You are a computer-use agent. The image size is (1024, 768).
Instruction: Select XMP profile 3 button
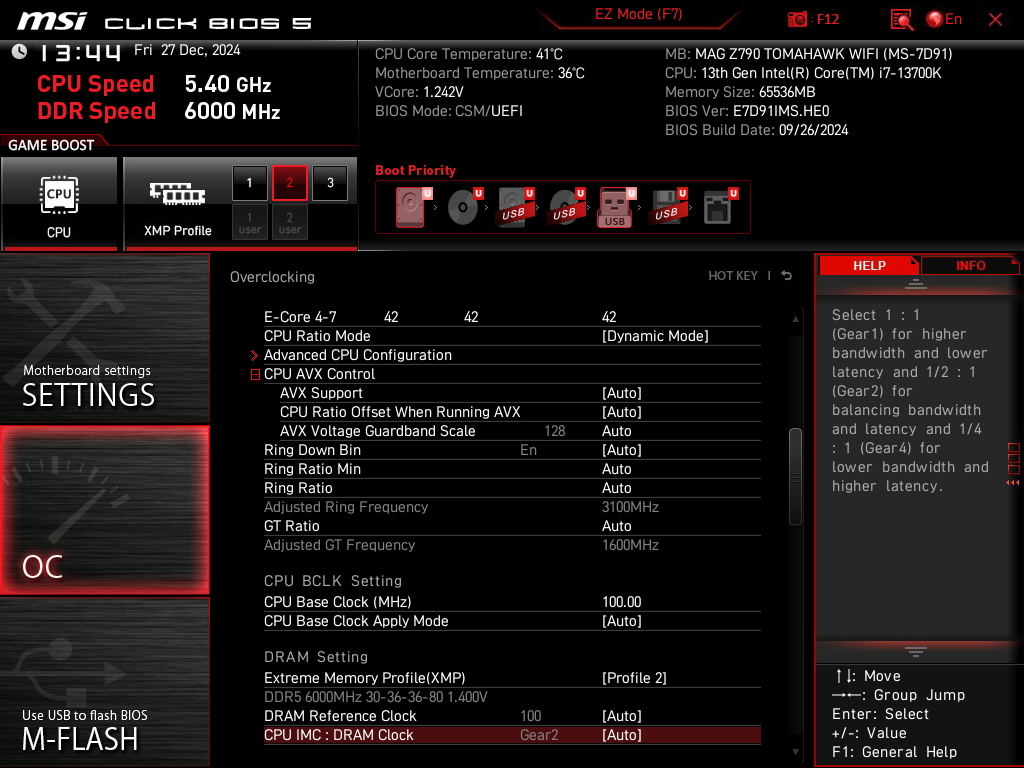point(330,183)
